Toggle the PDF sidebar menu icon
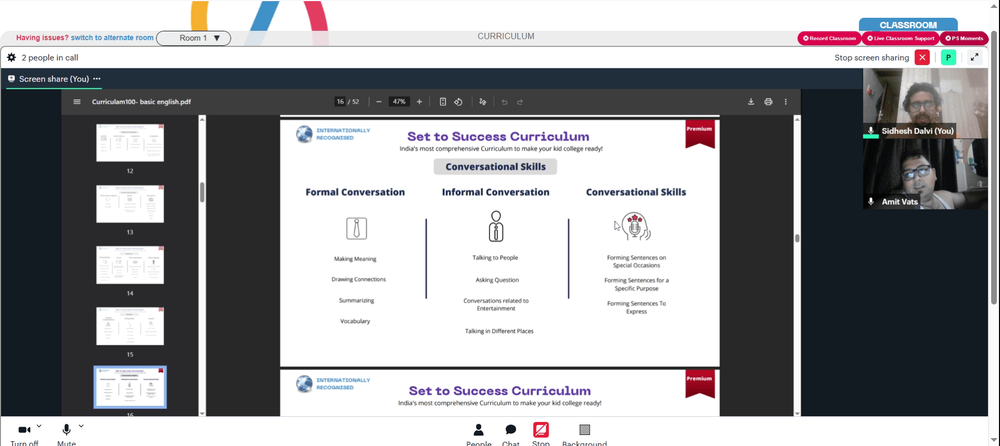Screen dimensions: 1000x446 point(77,101)
